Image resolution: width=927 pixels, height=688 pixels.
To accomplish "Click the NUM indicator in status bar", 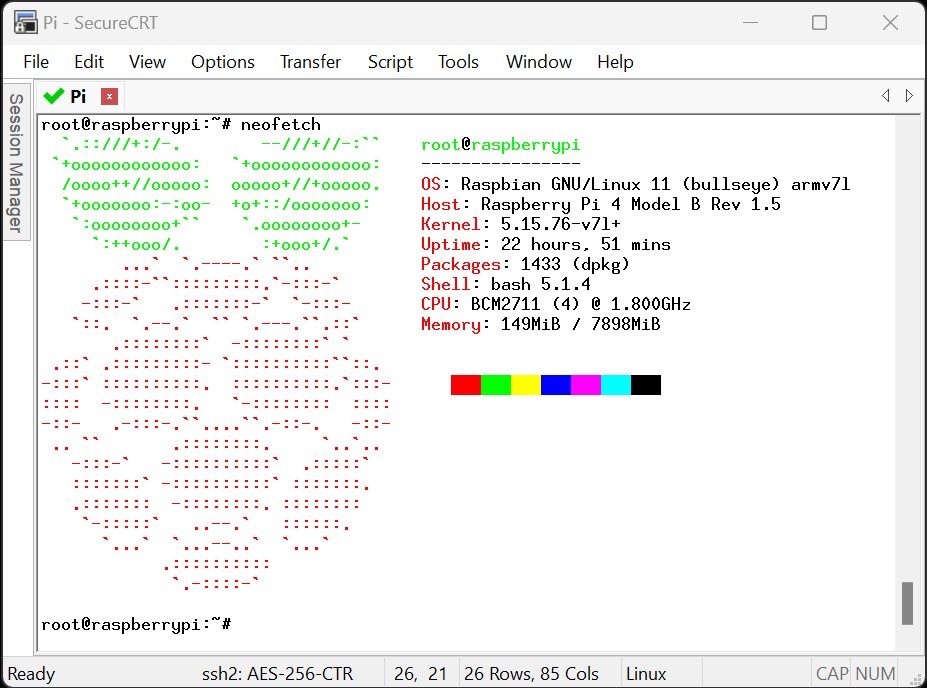I will (x=875, y=674).
